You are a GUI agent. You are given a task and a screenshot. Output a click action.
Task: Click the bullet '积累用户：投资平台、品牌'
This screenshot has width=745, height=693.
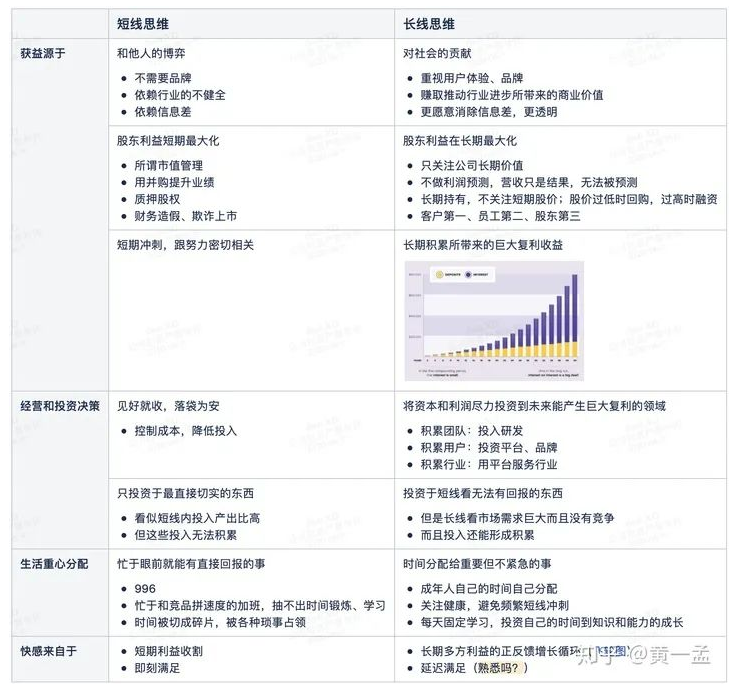point(489,447)
